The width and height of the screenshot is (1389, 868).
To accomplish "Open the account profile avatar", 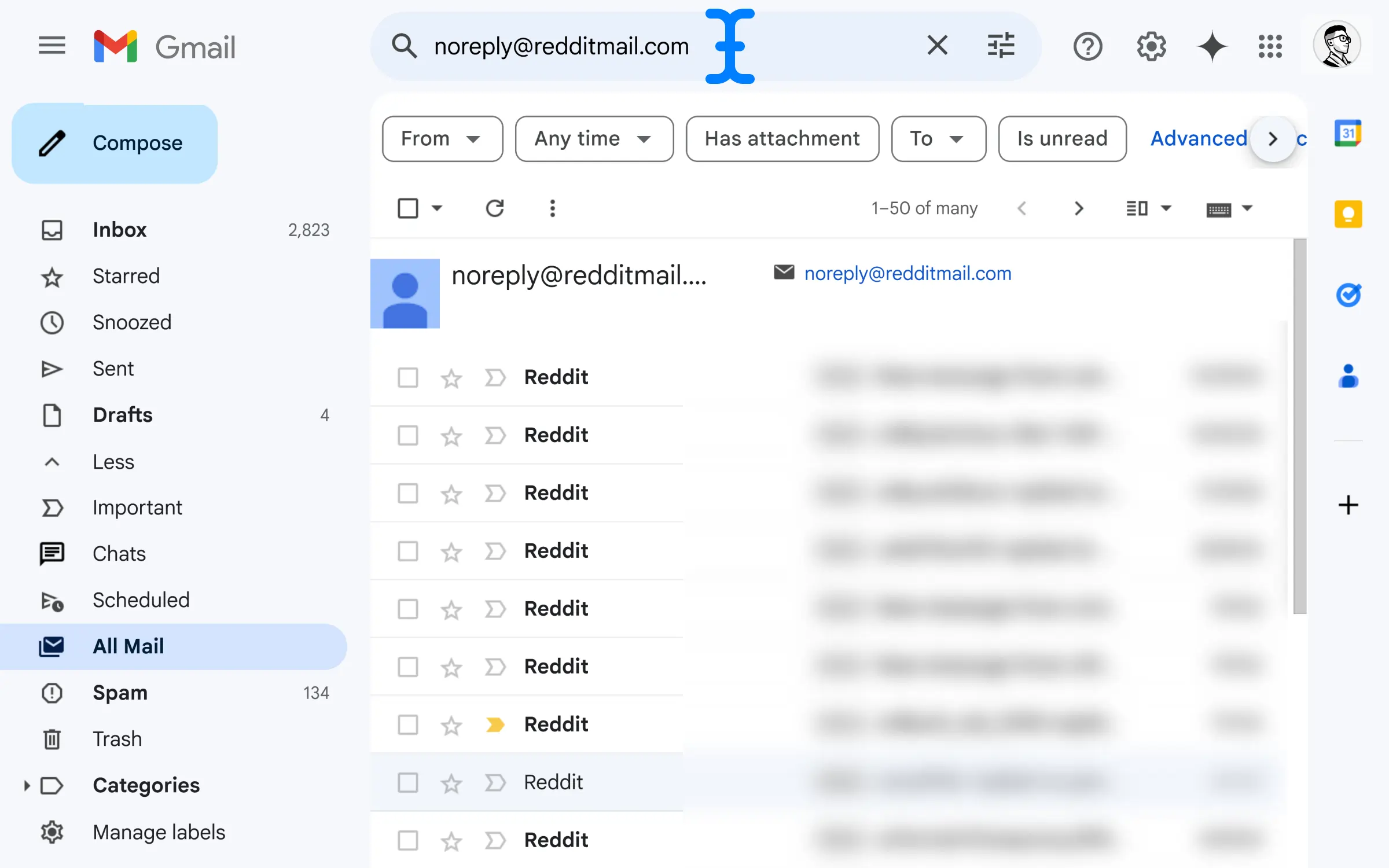I will click(x=1336, y=45).
